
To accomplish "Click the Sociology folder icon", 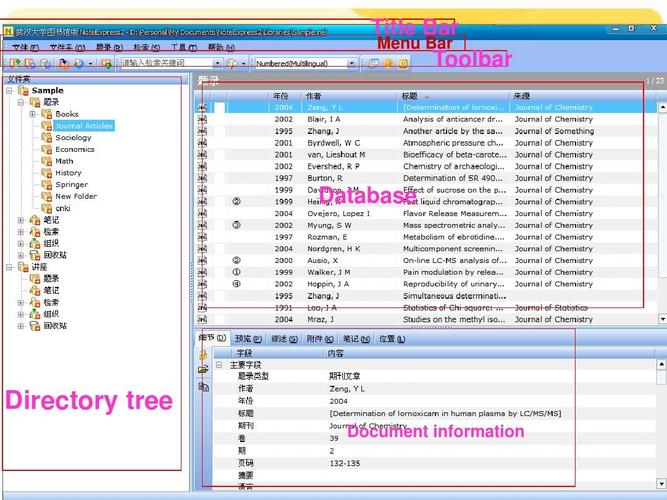I will 46,137.
